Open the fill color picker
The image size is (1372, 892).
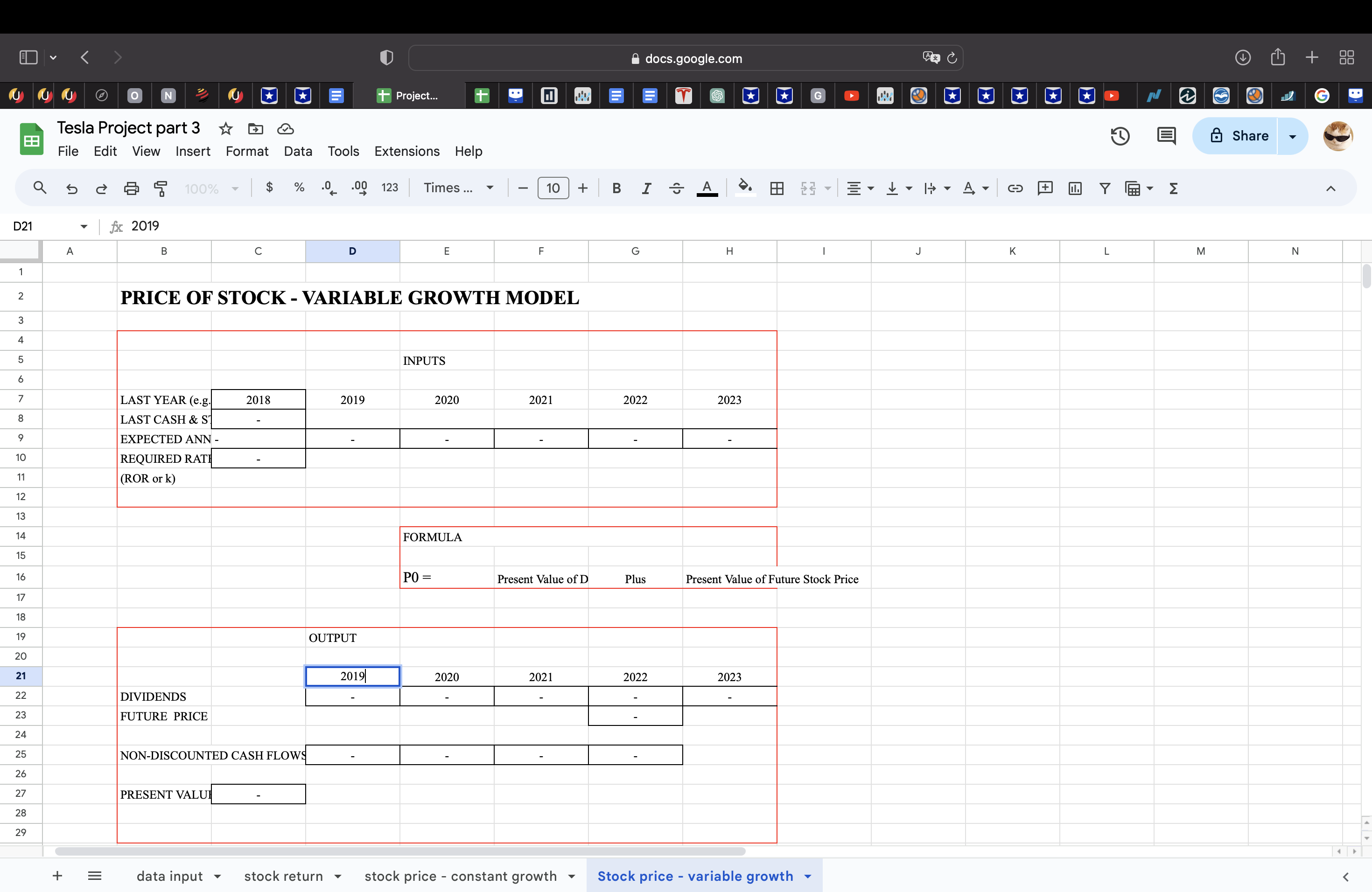coord(745,188)
